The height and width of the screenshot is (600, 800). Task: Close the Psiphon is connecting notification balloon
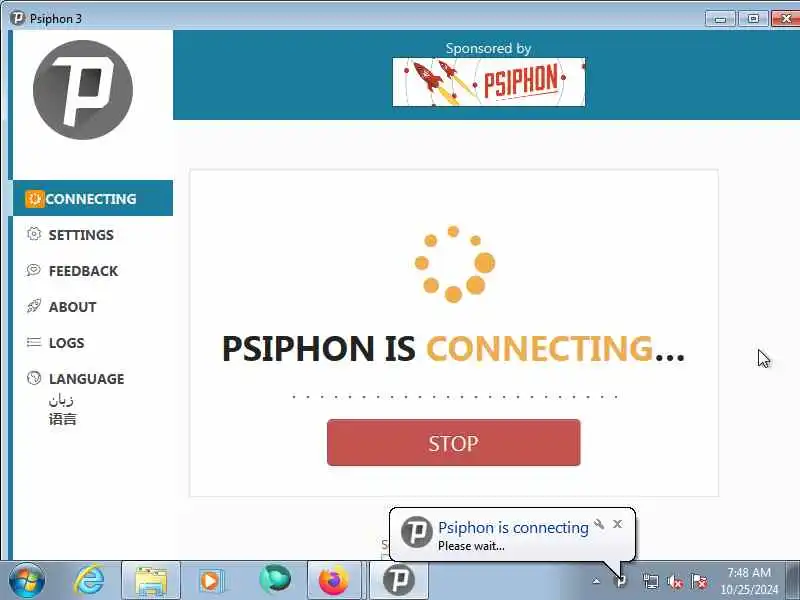click(618, 524)
